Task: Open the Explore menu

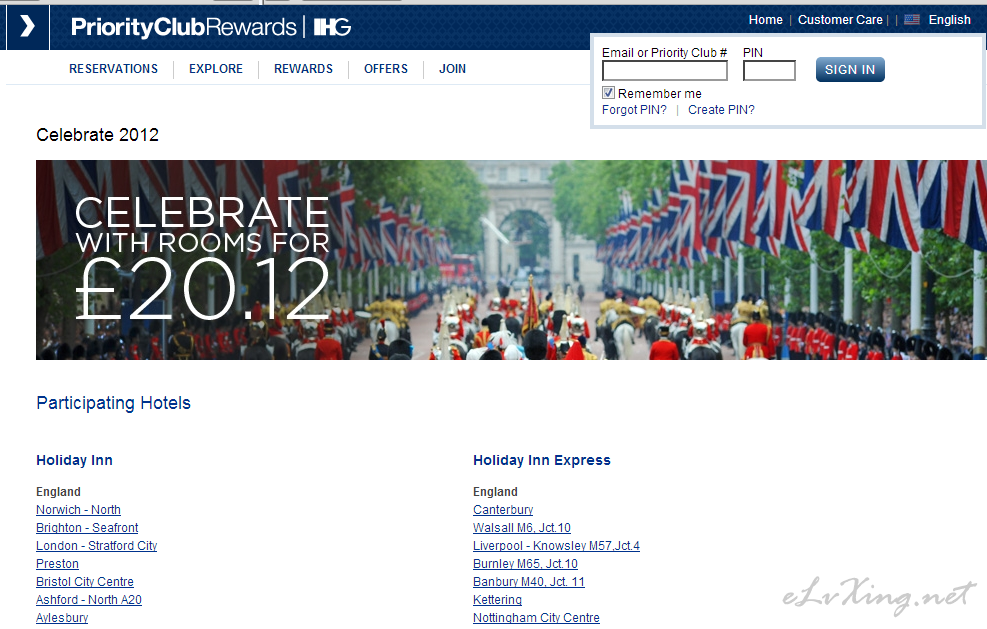Action: pos(216,69)
